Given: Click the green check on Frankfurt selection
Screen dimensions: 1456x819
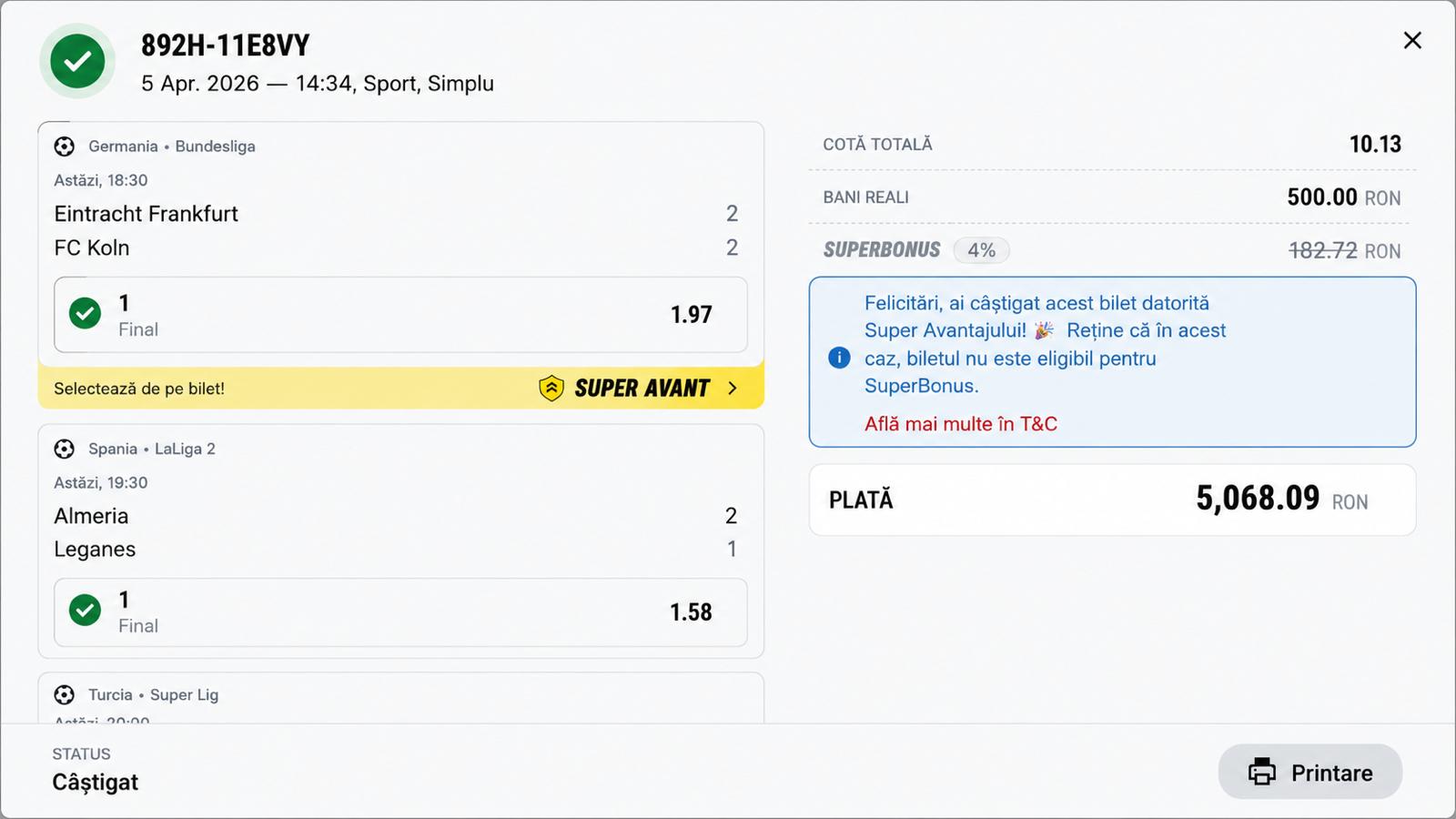Looking at the screenshot, I should point(86,314).
